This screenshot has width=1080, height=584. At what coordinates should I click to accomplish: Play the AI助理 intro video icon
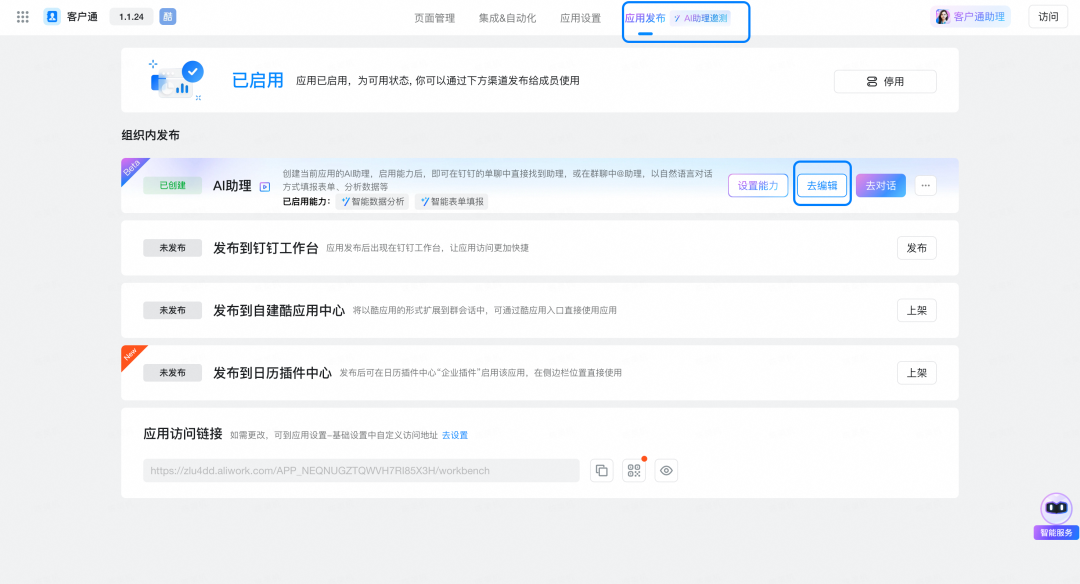click(265, 187)
